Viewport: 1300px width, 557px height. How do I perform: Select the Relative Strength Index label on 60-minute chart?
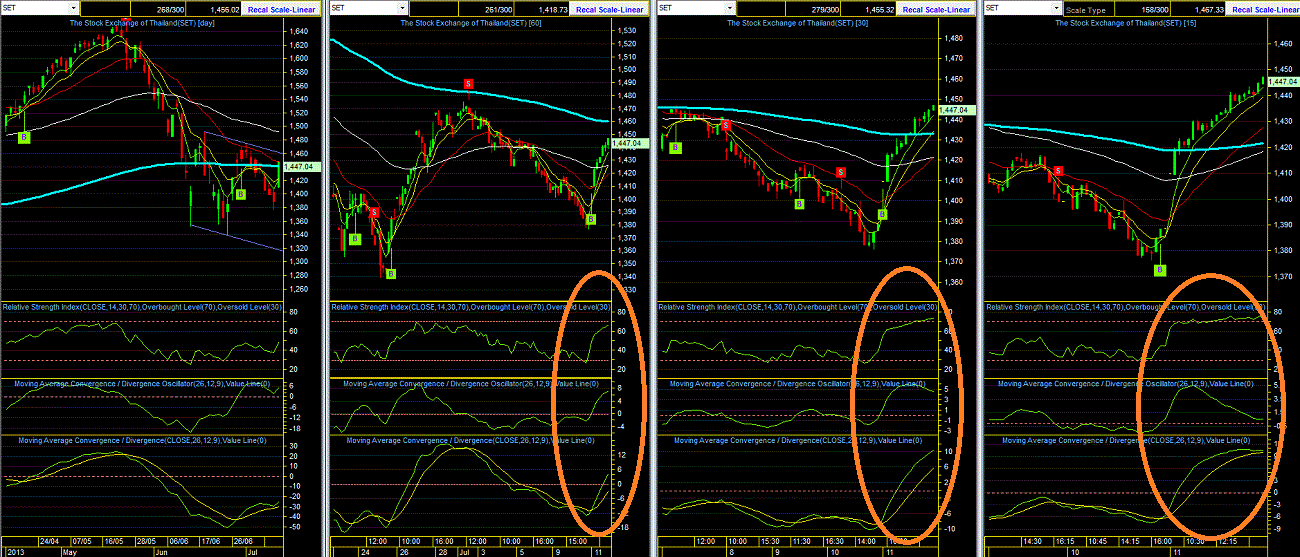coord(470,305)
